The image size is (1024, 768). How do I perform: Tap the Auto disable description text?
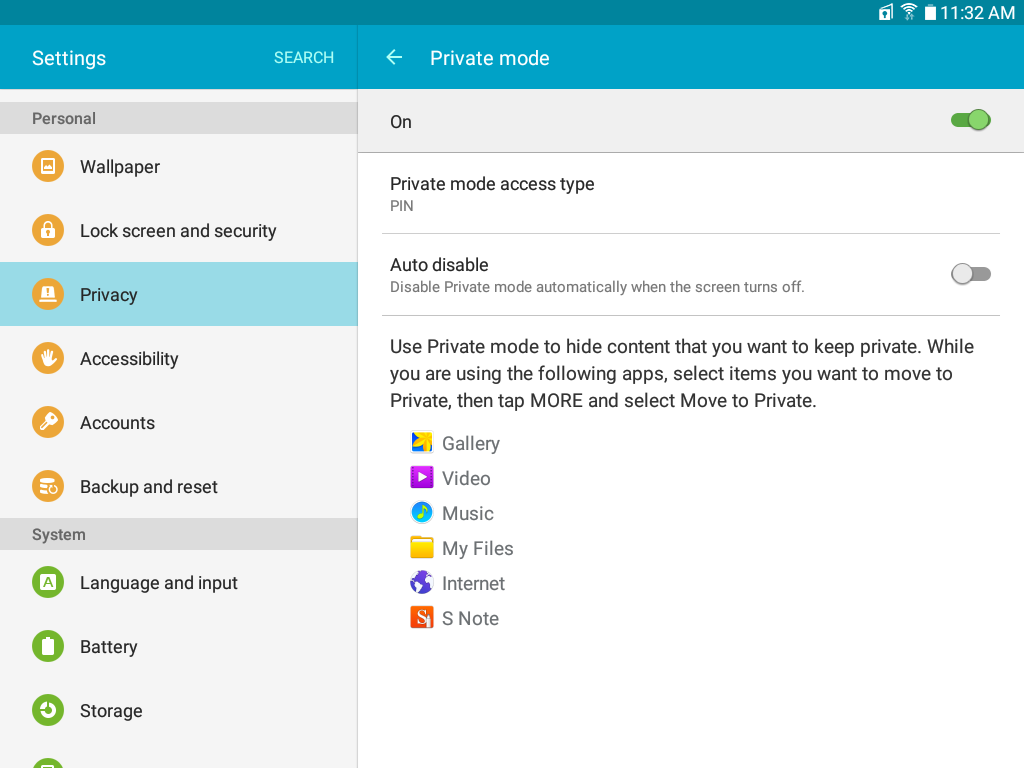click(x=597, y=287)
